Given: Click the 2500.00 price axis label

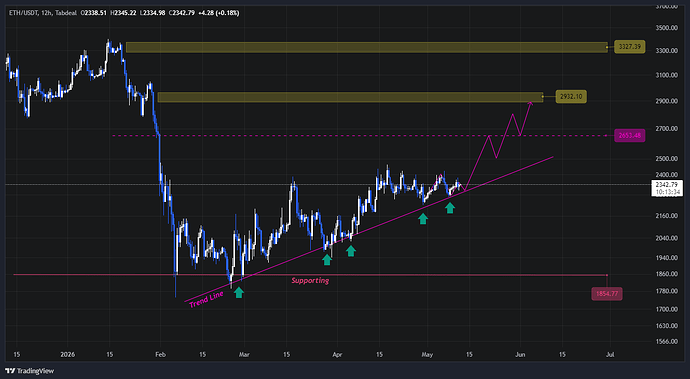Looking at the screenshot, I should (667, 158).
